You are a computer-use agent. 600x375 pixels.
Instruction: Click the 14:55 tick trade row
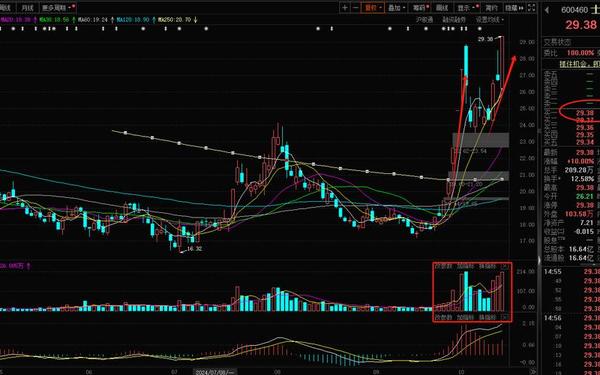tap(572, 272)
